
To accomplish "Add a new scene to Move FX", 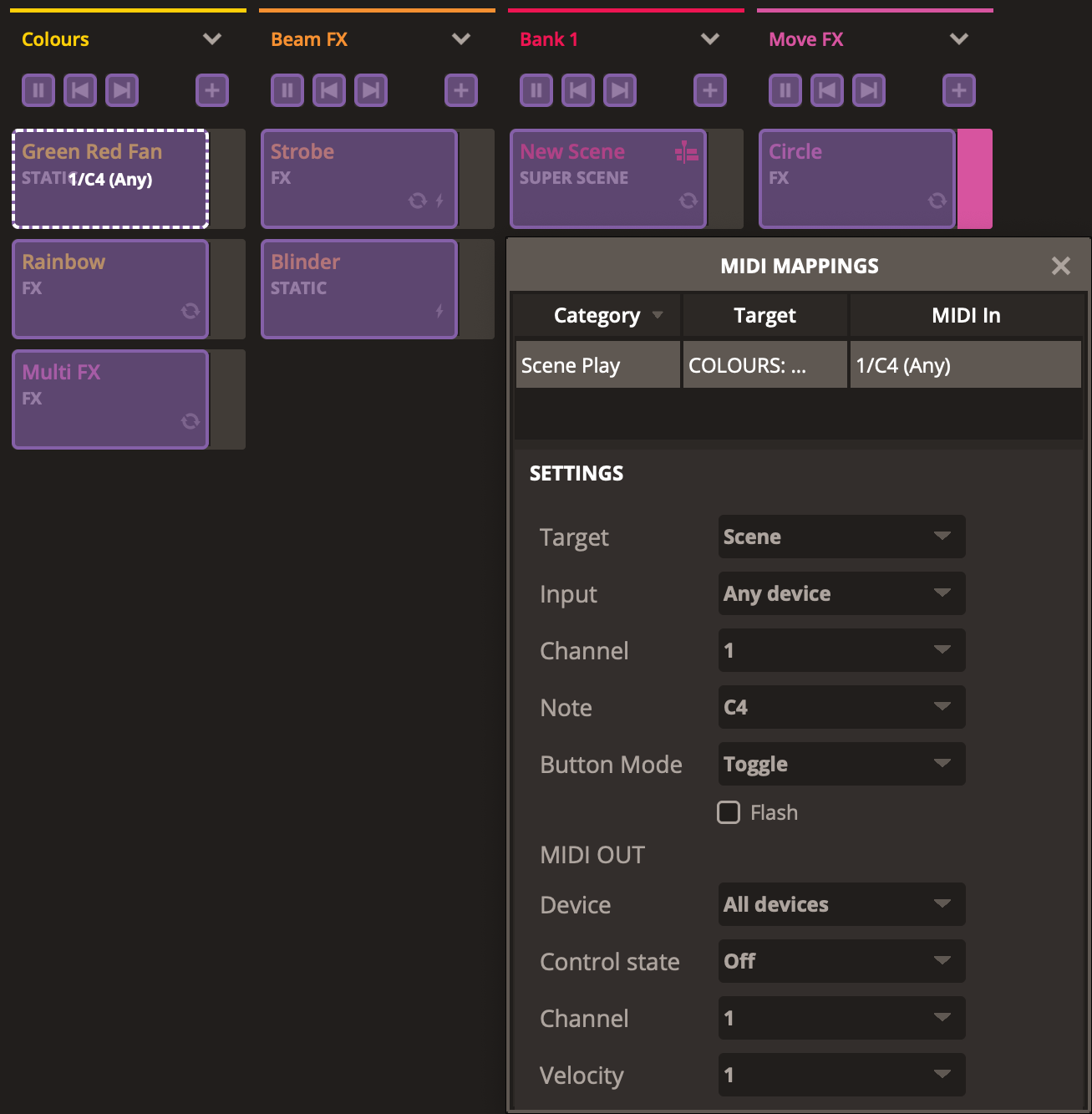I will coord(958,90).
